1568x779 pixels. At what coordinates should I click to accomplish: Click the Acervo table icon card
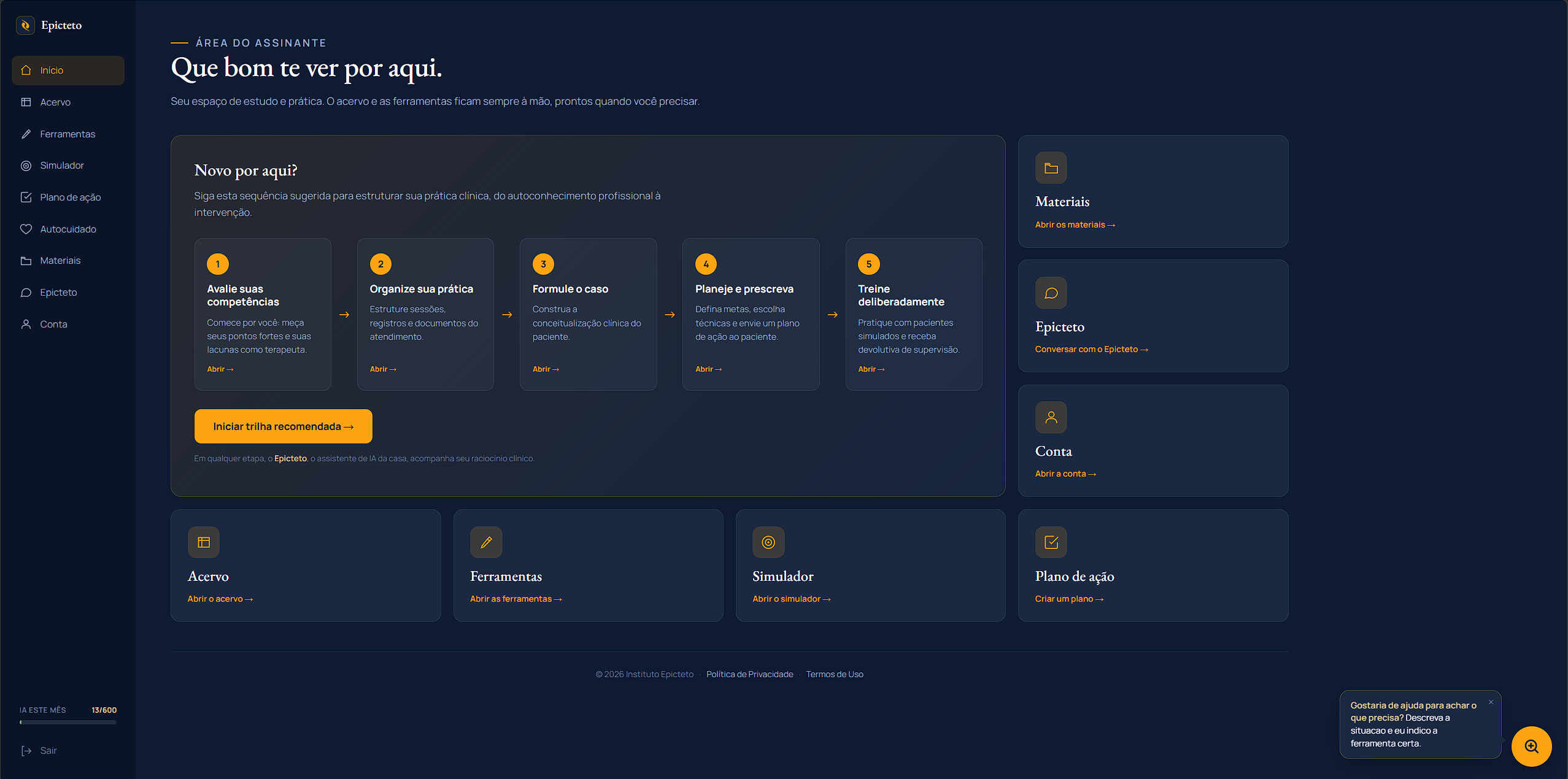pos(204,542)
